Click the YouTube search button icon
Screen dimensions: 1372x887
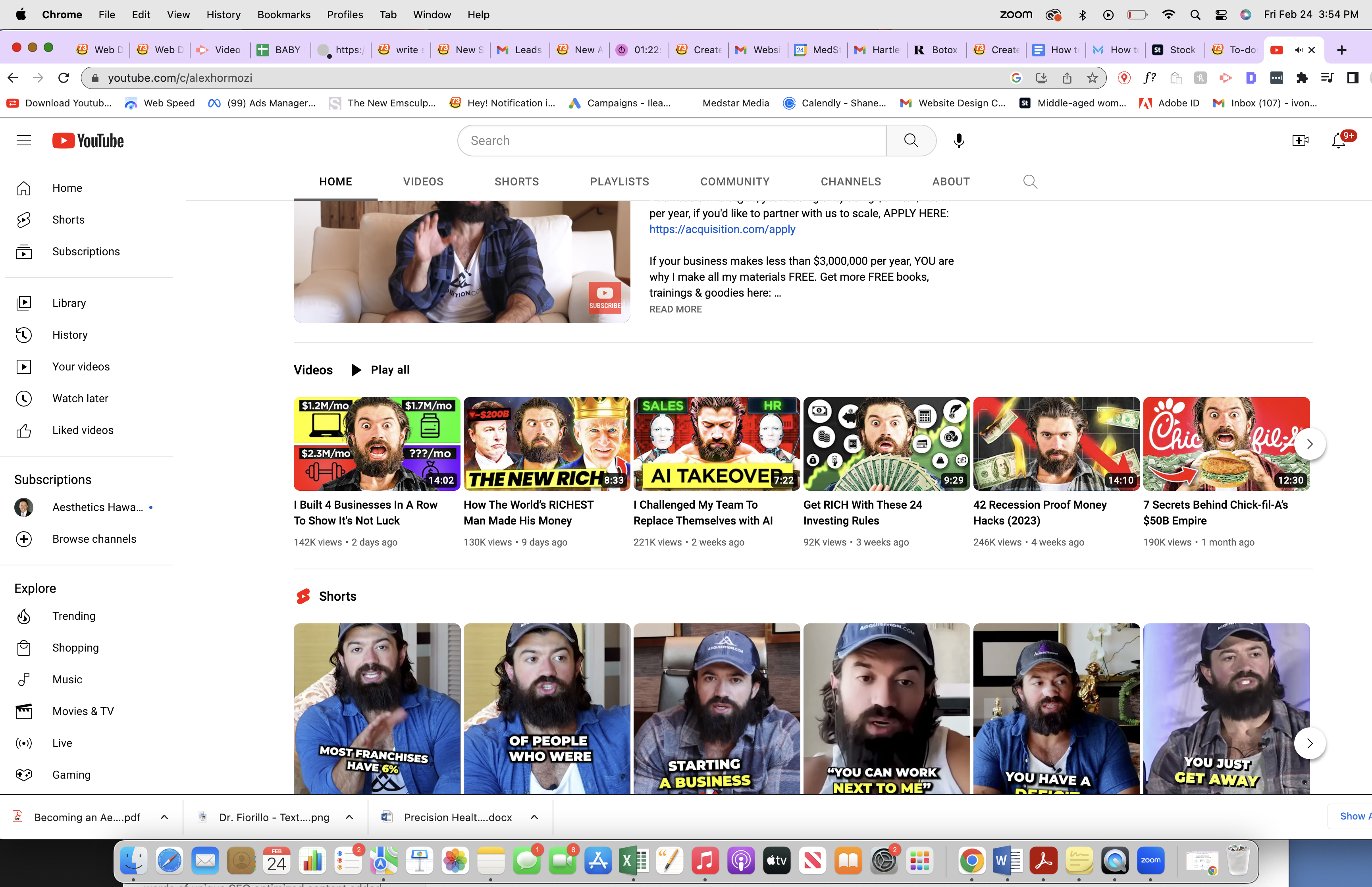point(911,141)
